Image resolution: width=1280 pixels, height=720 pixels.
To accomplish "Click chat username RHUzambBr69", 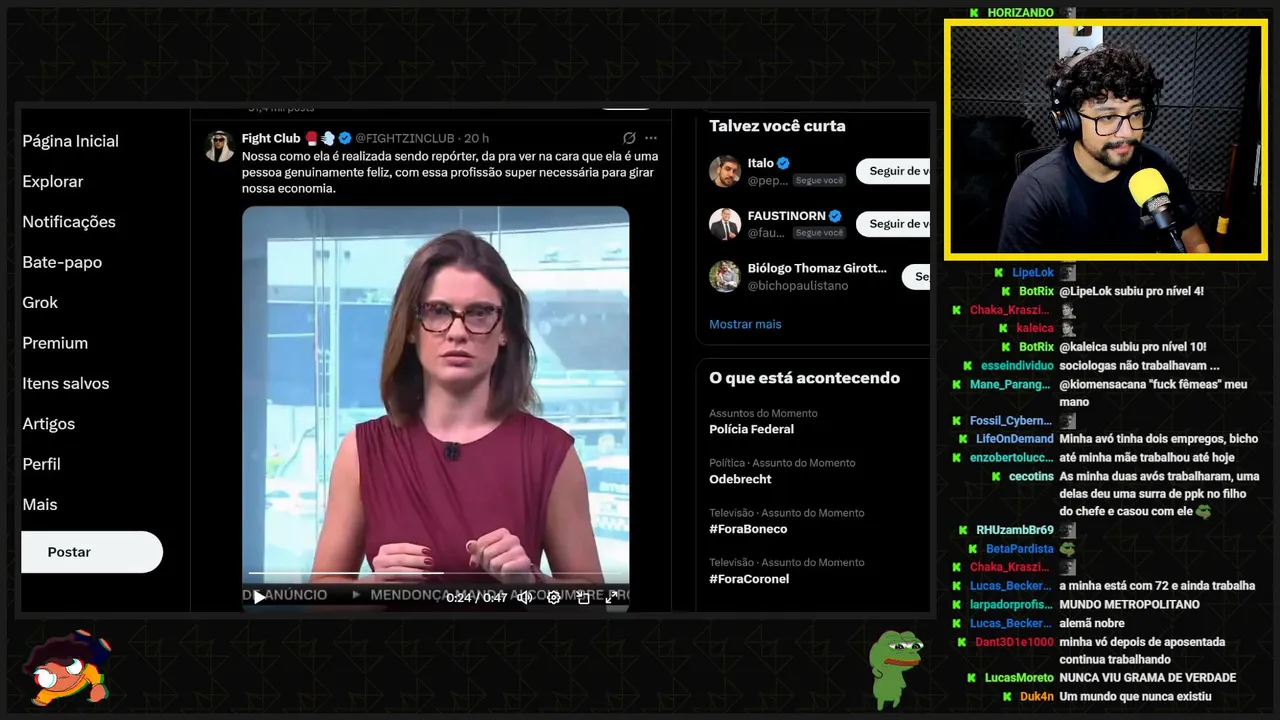I will (x=1015, y=530).
